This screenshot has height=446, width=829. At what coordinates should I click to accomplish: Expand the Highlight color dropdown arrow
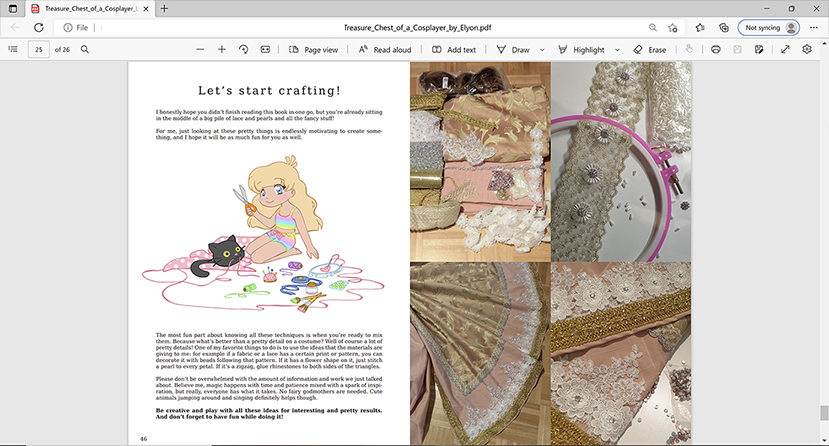coord(616,49)
